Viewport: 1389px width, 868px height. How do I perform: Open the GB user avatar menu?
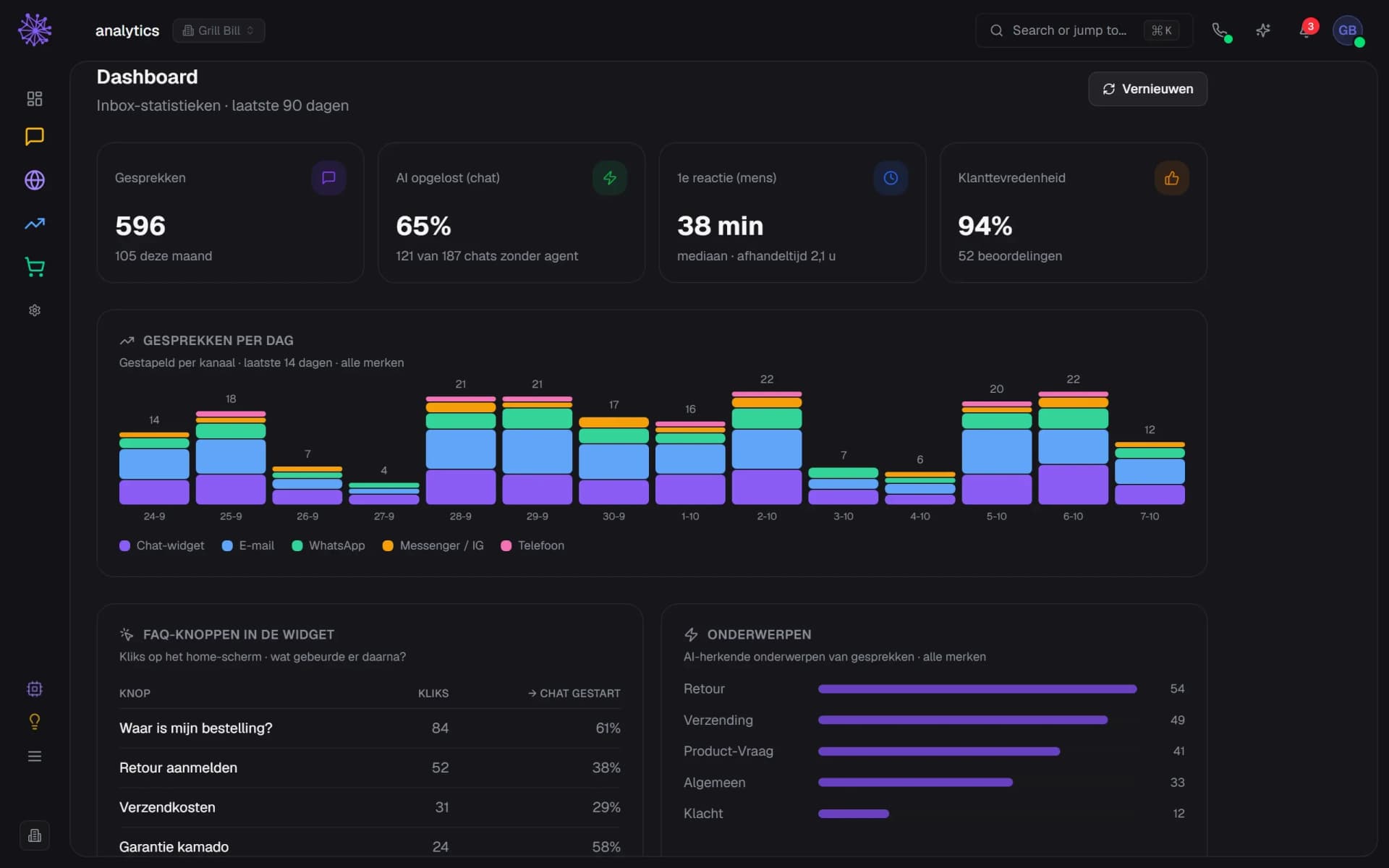click(x=1348, y=30)
